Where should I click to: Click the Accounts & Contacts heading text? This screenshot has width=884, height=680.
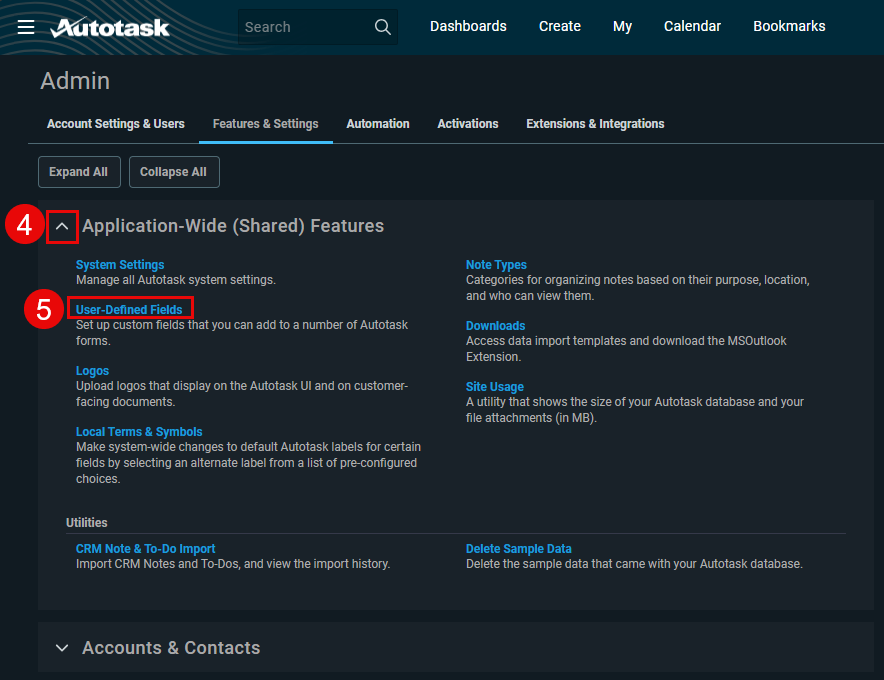click(x=171, y=648)
